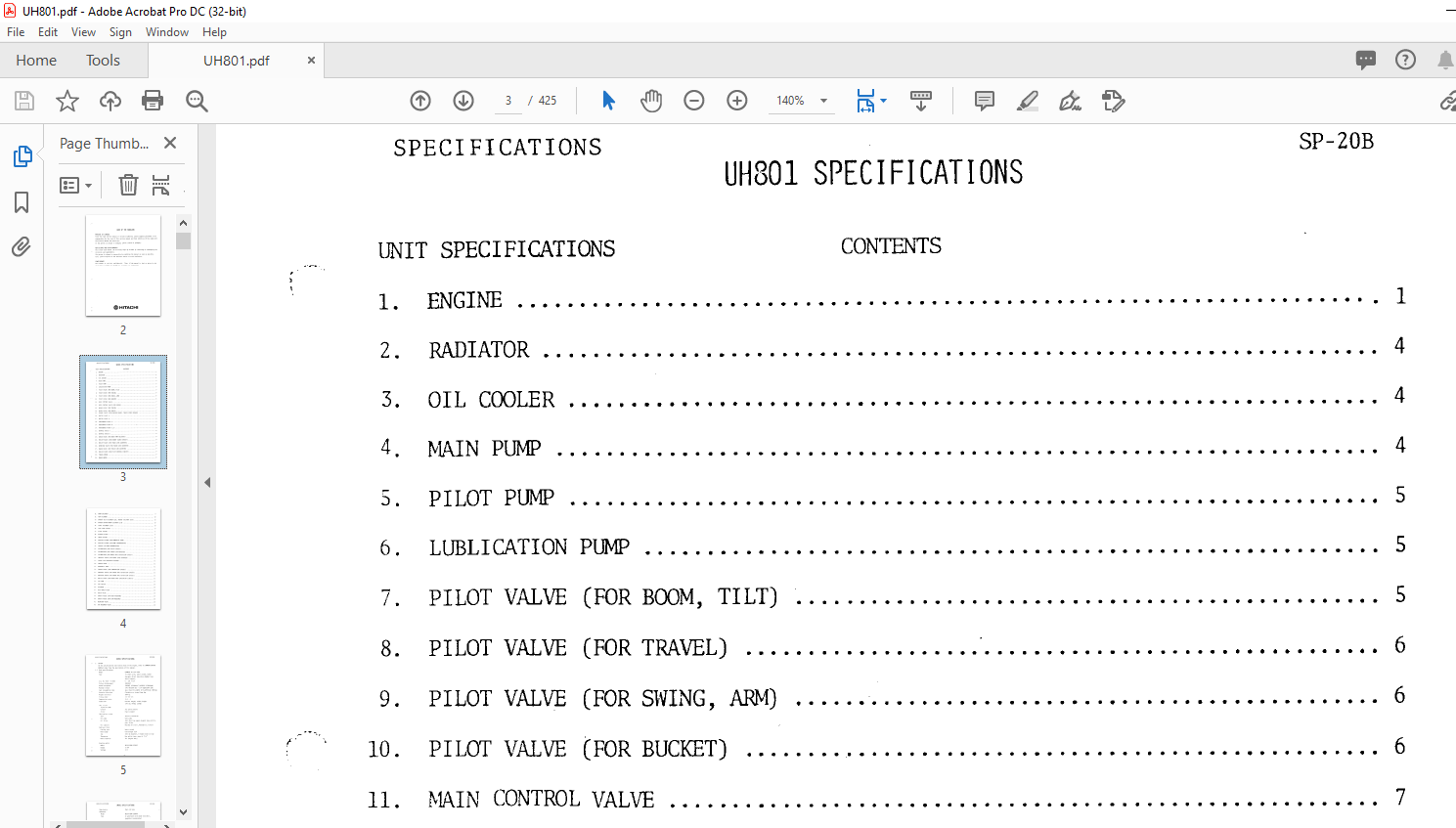Open the chat notifications icon
The height and width of the screenshot is (828, 1456).
(x=1366, y=60)
